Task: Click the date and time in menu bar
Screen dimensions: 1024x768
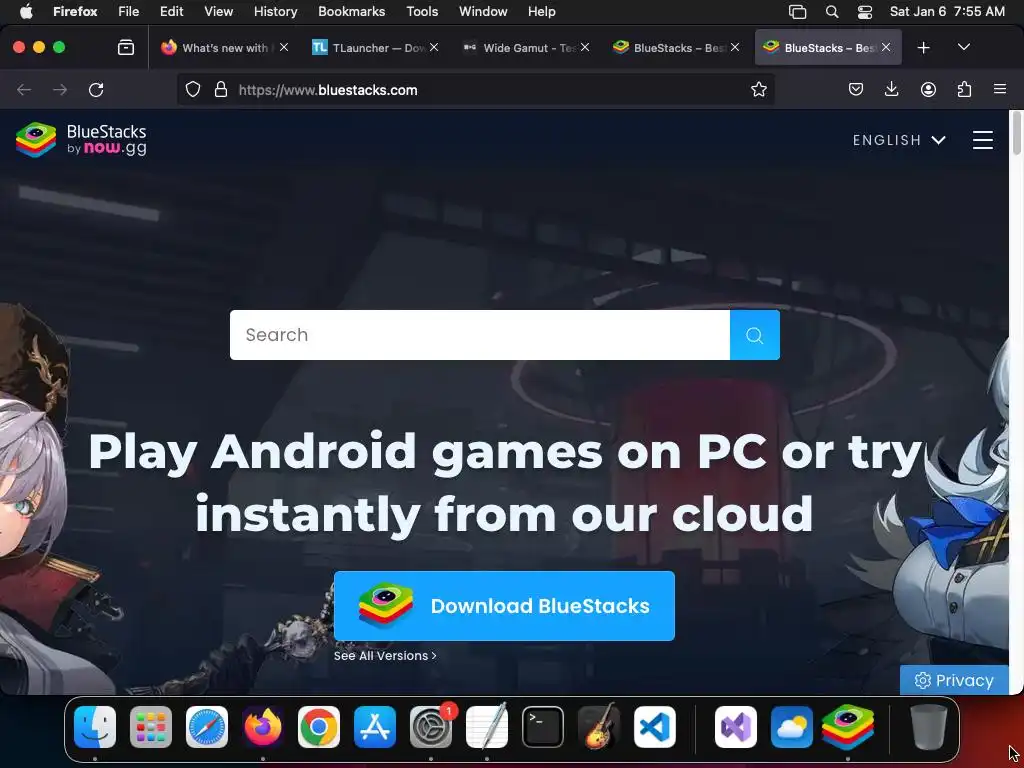Action: click(x=947, y=11)
